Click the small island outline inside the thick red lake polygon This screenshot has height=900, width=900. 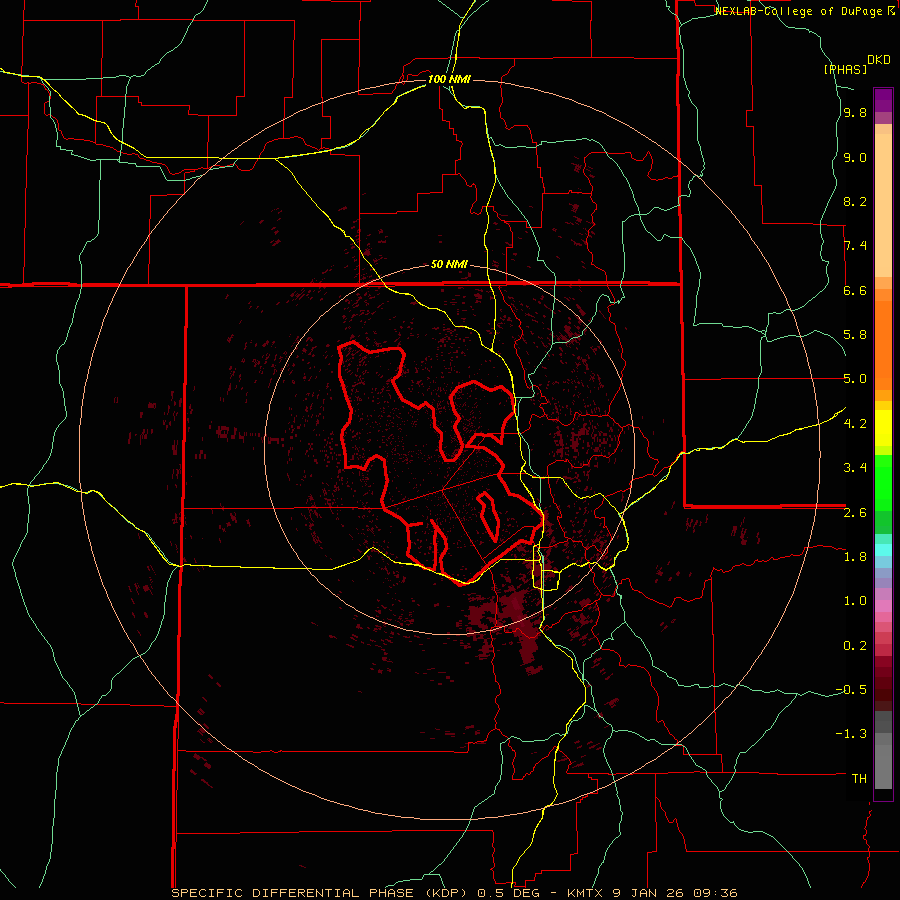488,515
